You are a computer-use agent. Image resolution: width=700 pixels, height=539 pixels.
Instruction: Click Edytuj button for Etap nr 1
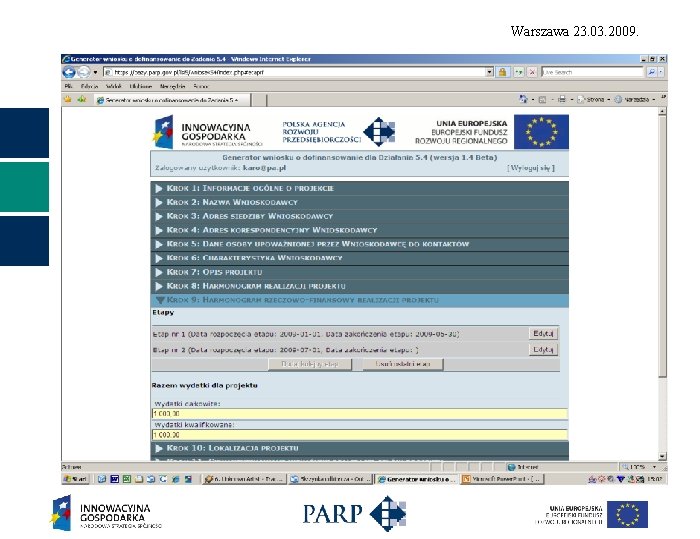543,334
